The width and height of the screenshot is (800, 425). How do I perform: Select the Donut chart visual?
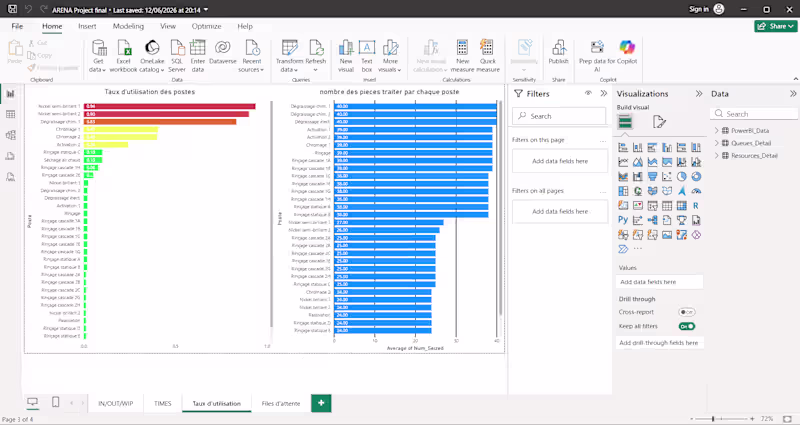696,177
